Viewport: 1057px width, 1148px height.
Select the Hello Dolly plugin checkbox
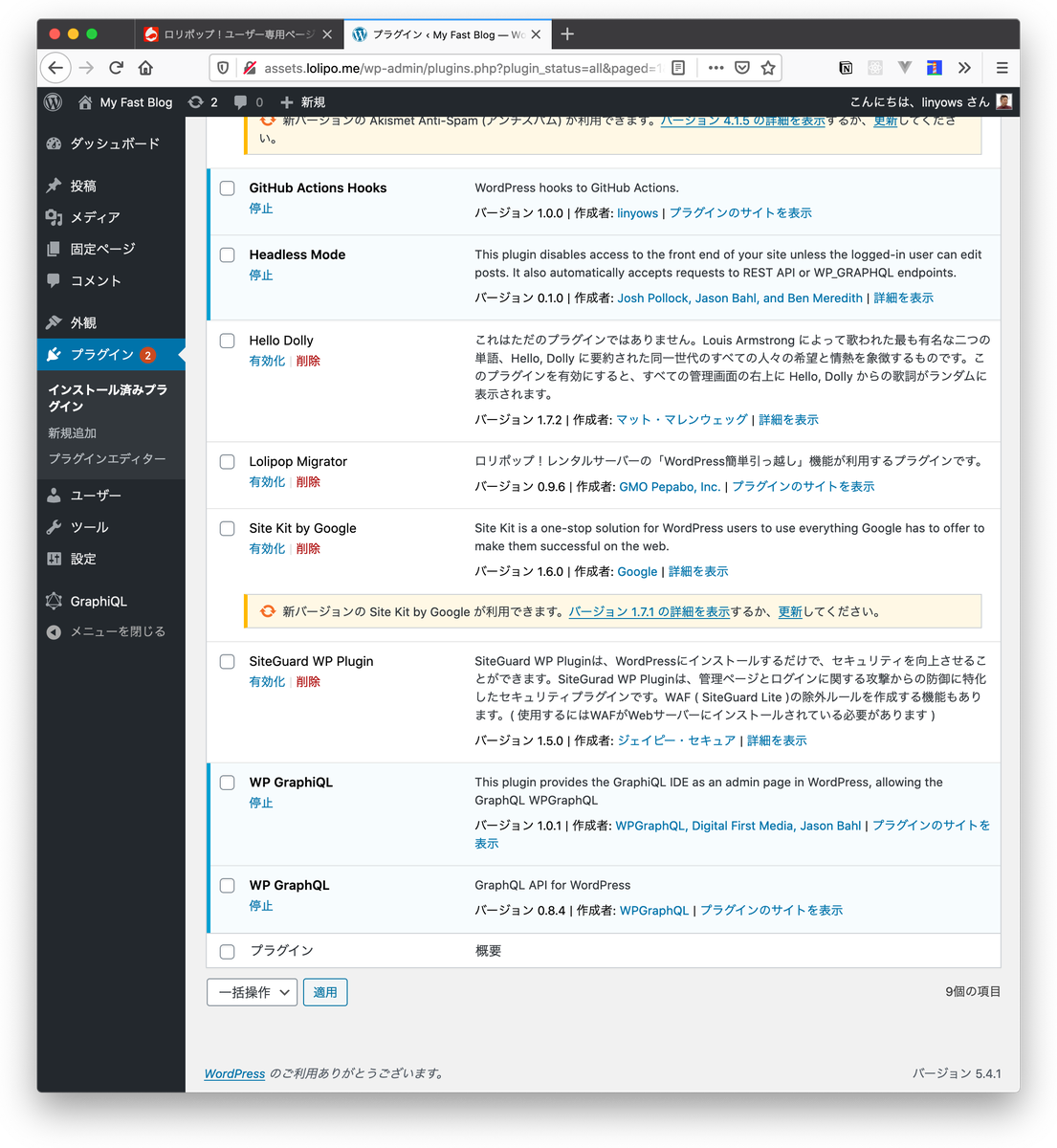[228, 341]
